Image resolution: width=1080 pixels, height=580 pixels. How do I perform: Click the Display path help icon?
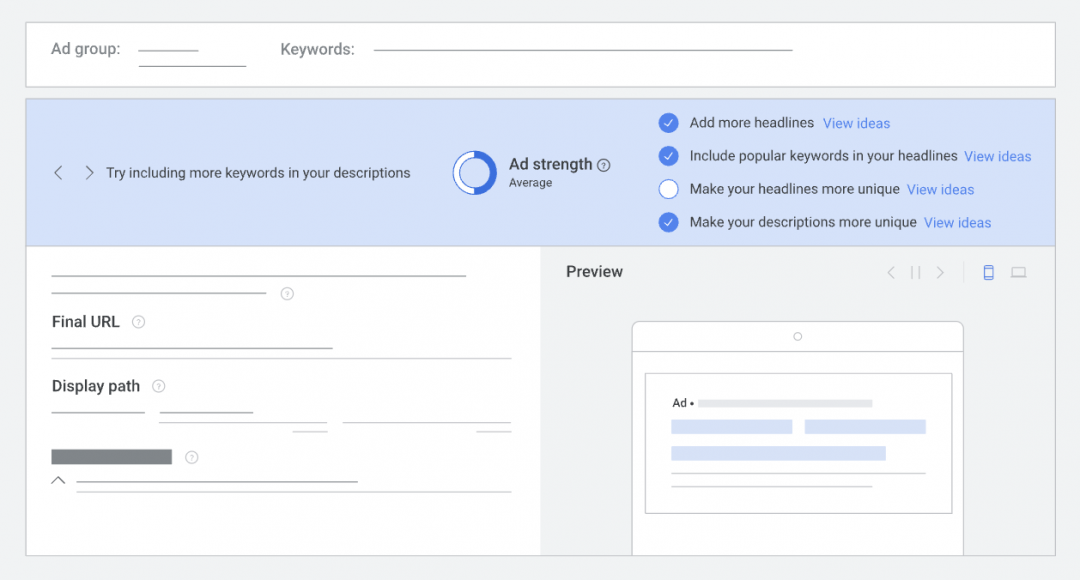point(158,386)
